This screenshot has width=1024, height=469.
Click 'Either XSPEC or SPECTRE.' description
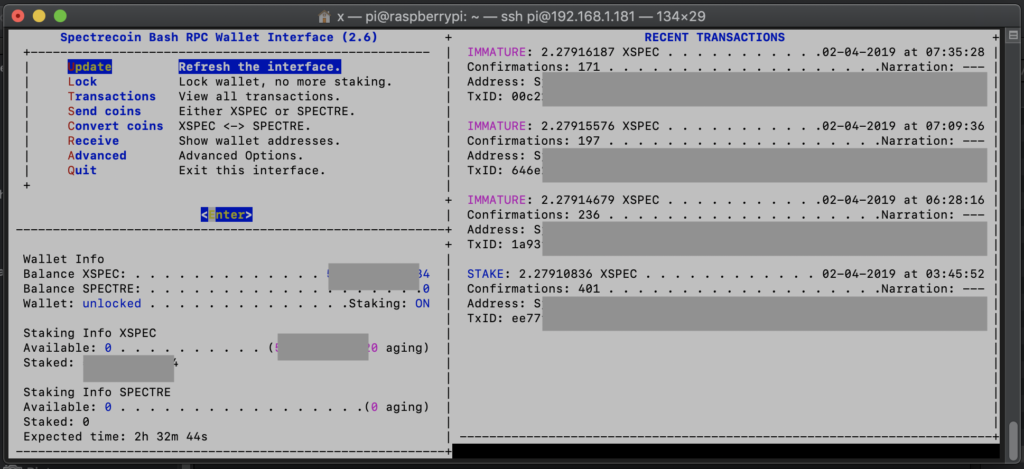point(267,111)
